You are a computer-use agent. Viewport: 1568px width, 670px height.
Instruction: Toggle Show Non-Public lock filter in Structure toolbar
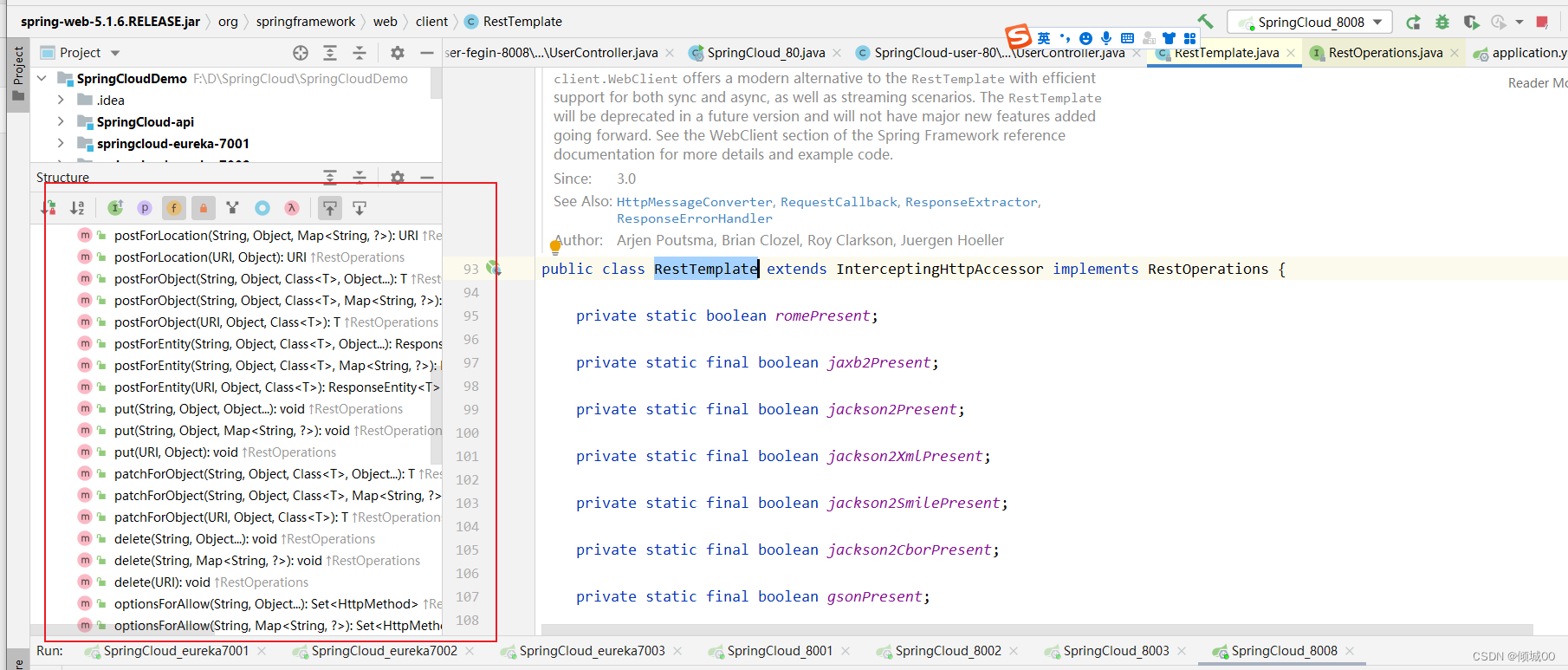204,208
